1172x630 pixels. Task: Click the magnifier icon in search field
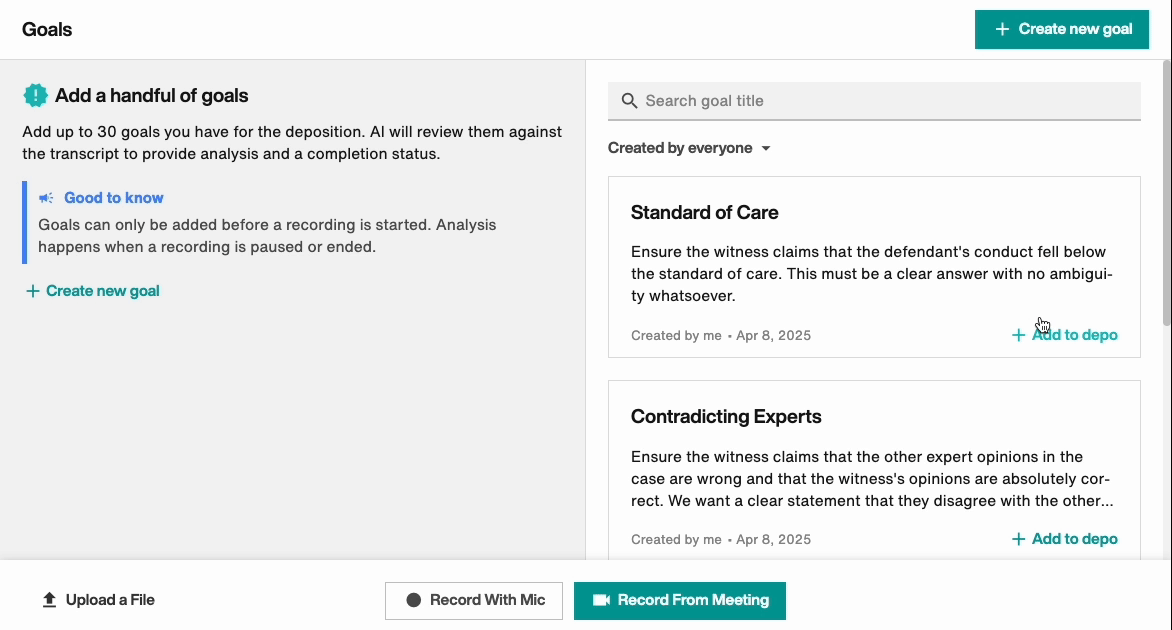(x=629, y=101)
